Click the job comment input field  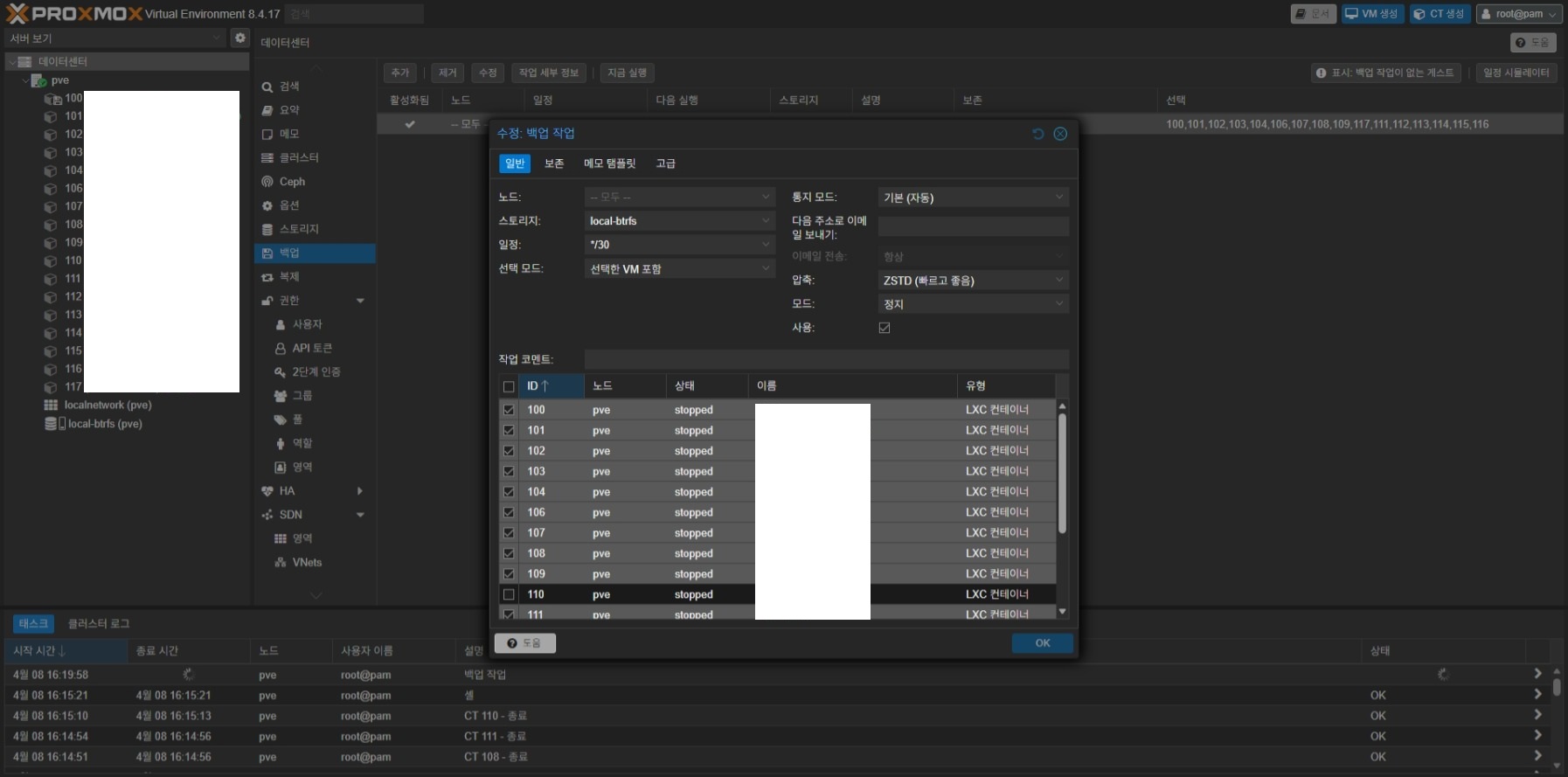tap(825, 359)
